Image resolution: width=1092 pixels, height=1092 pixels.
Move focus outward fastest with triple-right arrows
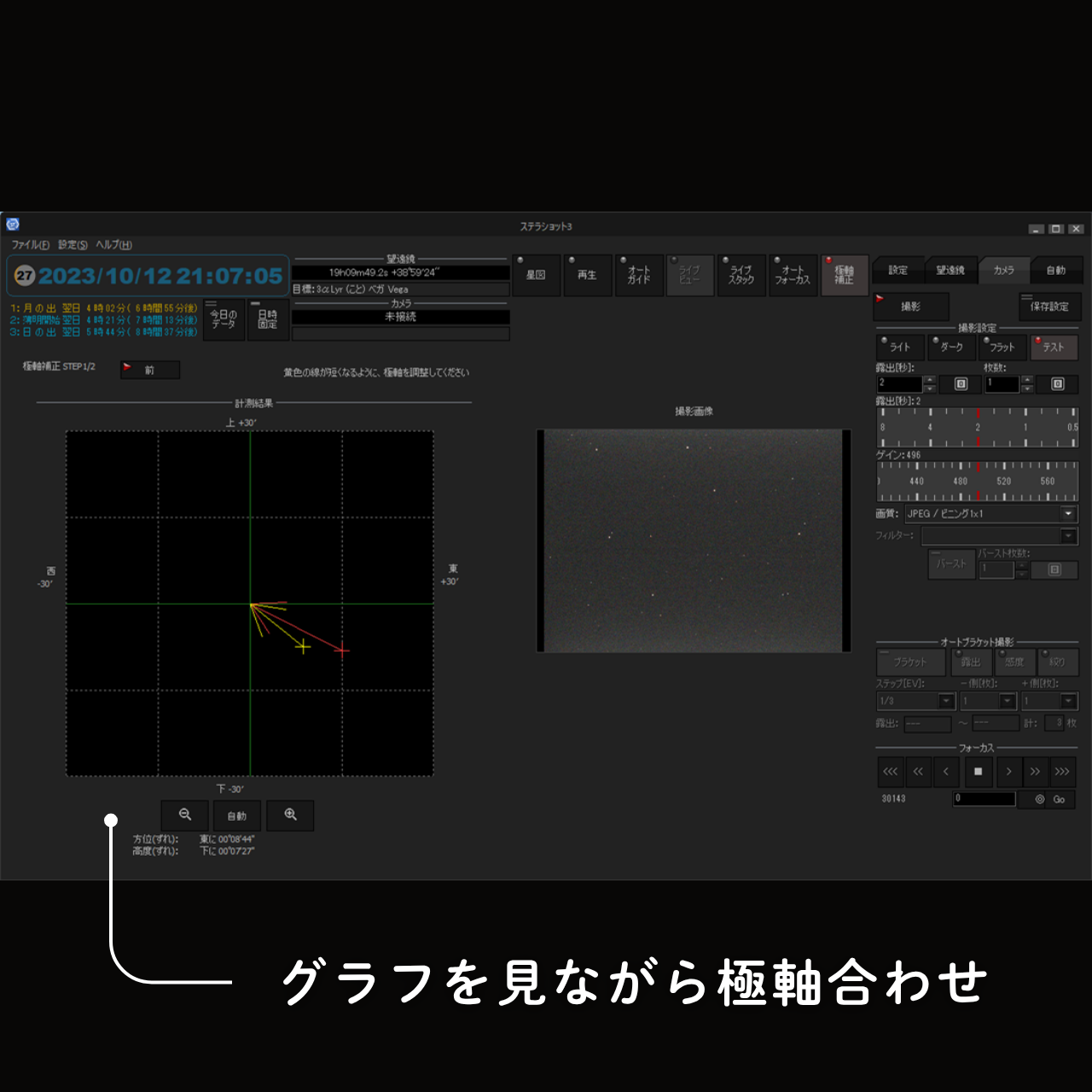pyautogui.click(x=1062, y=772)
